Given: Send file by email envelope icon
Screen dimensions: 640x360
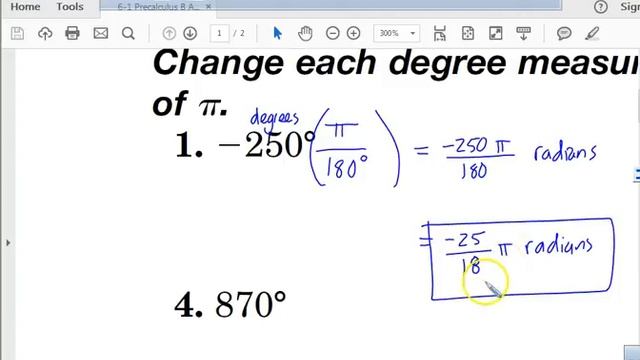Looking at the screenshot, I should 100,33.
